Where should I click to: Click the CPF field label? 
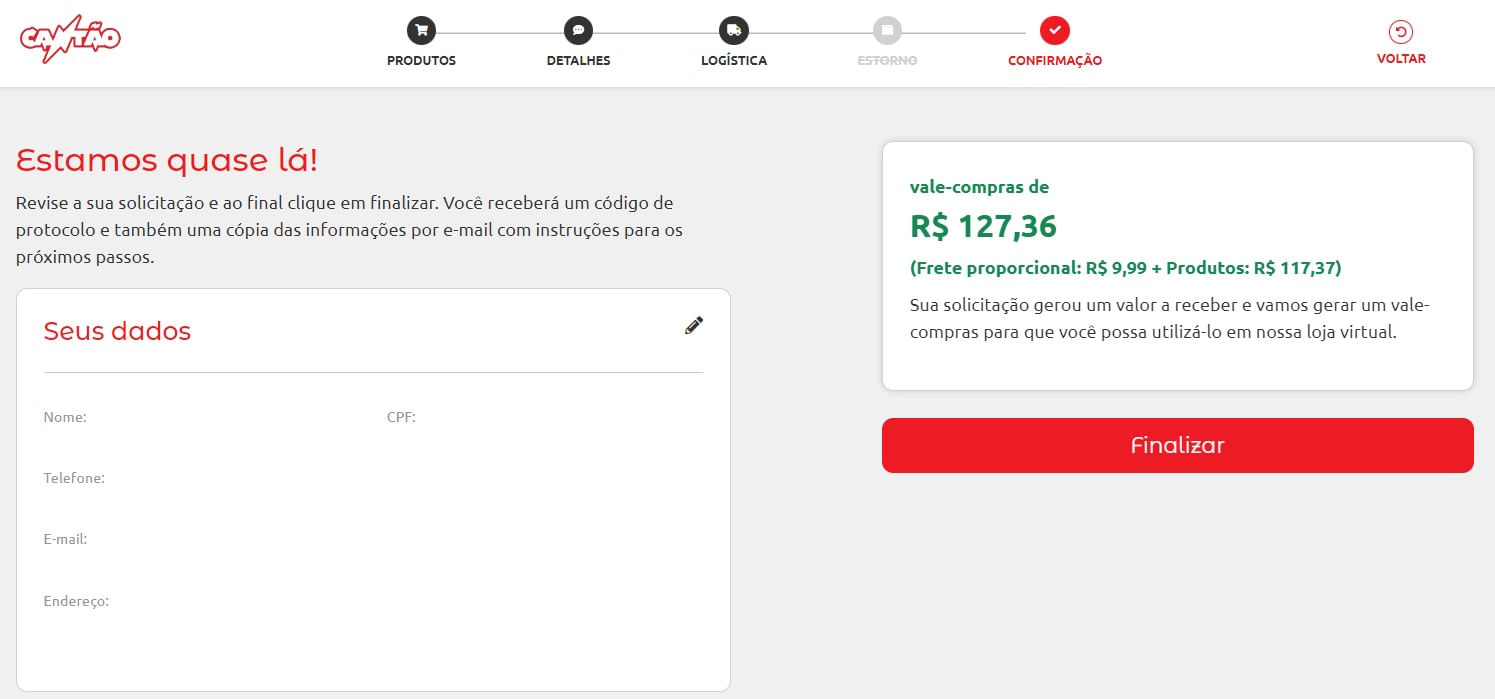click(401, 417)
